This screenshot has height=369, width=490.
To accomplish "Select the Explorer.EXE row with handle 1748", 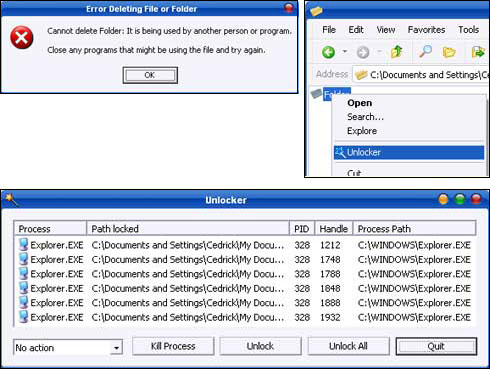I will [x=245, y=259].
